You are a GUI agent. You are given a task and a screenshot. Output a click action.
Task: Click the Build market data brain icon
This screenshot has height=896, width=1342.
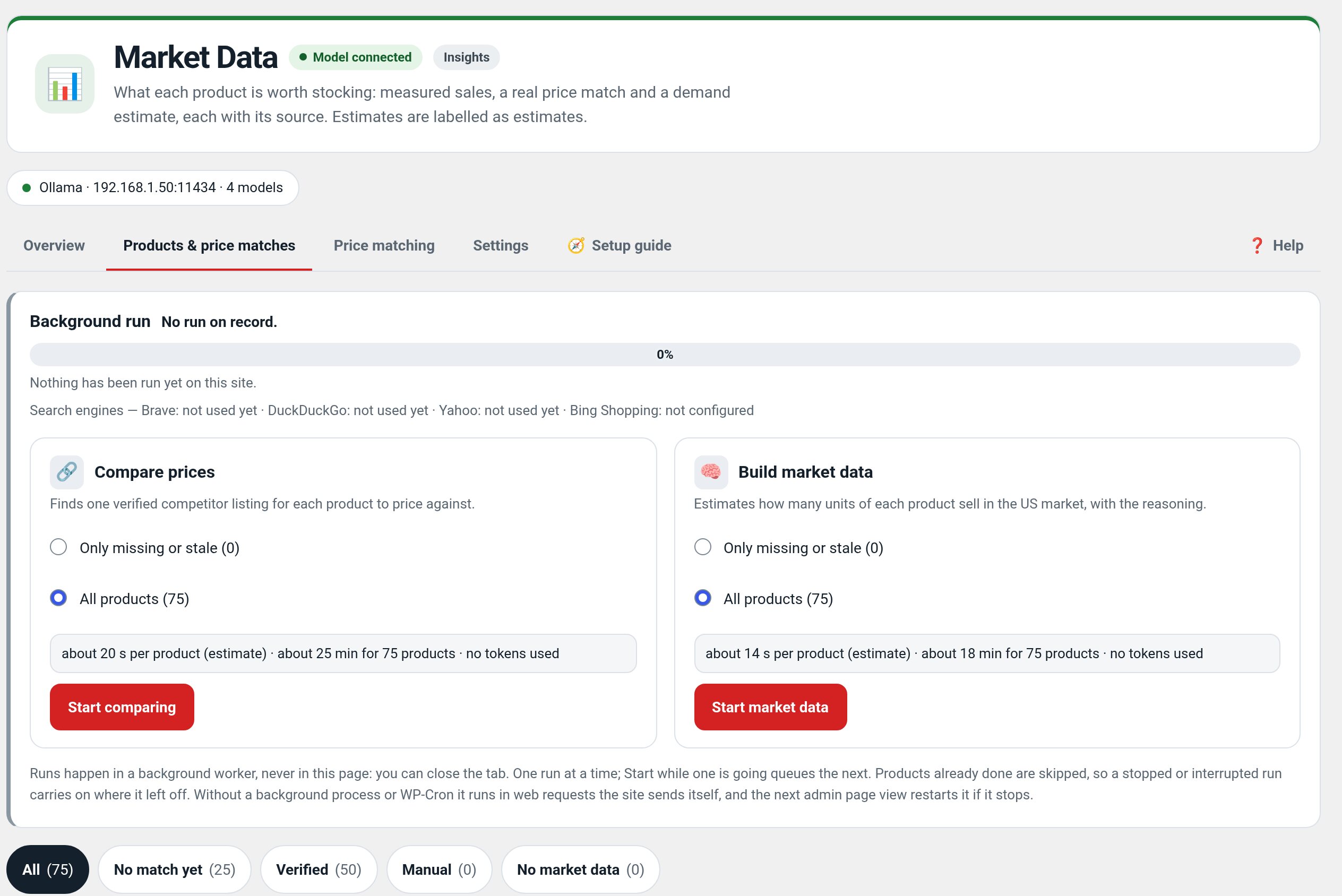(x=711, y=472)
